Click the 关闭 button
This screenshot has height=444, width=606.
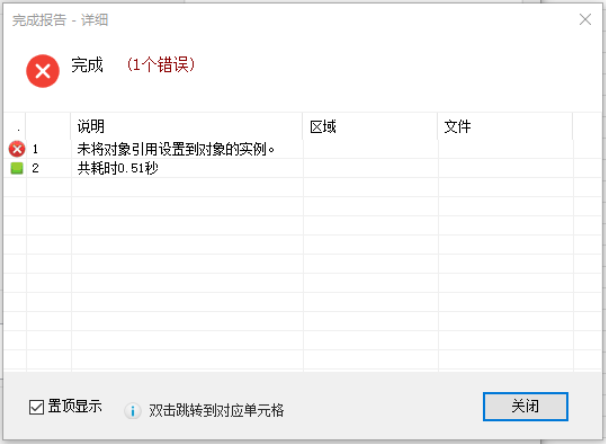pos(525,407)
